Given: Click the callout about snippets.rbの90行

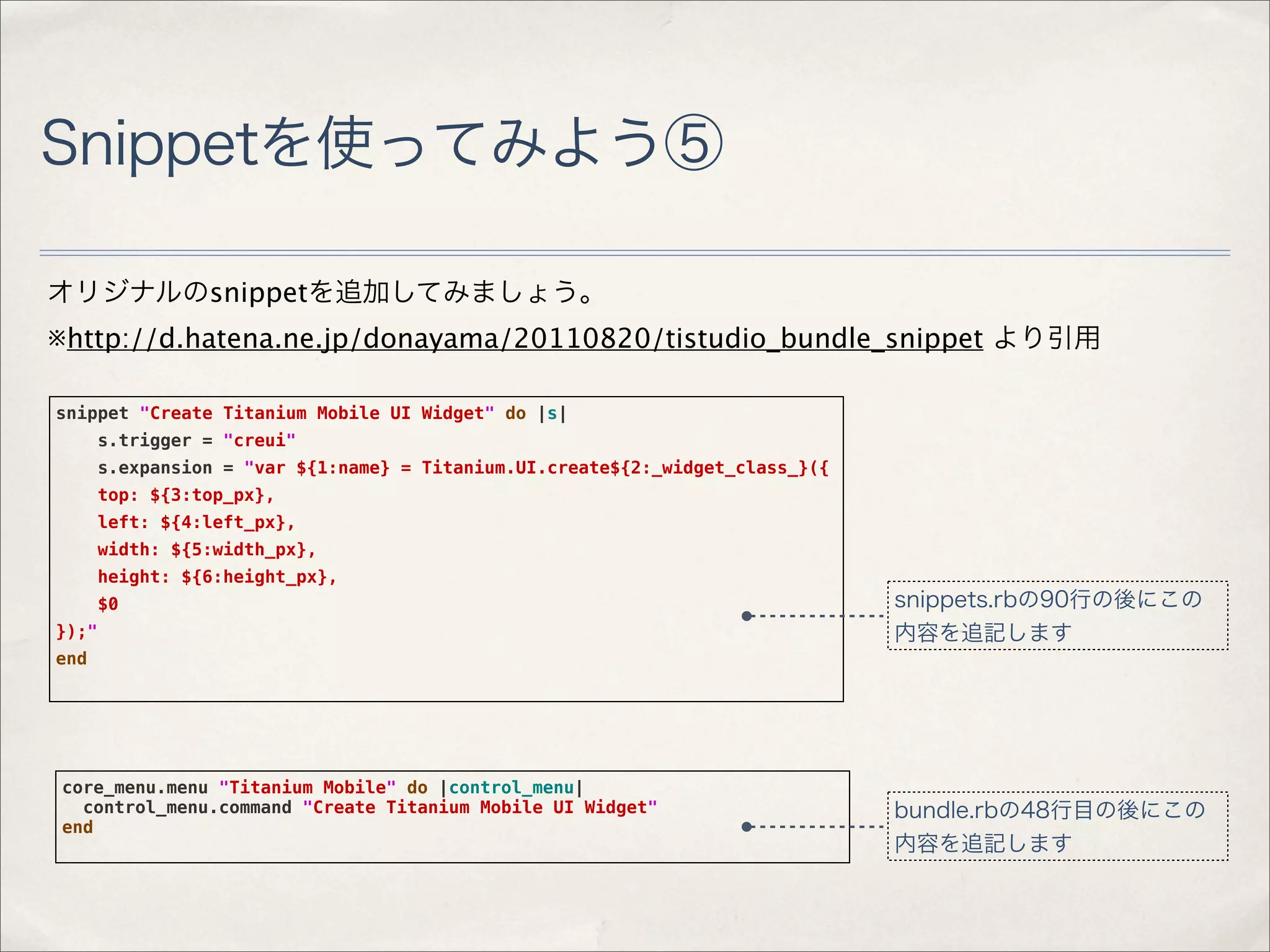Looking at the screenshot, I should click(1057, 615).
